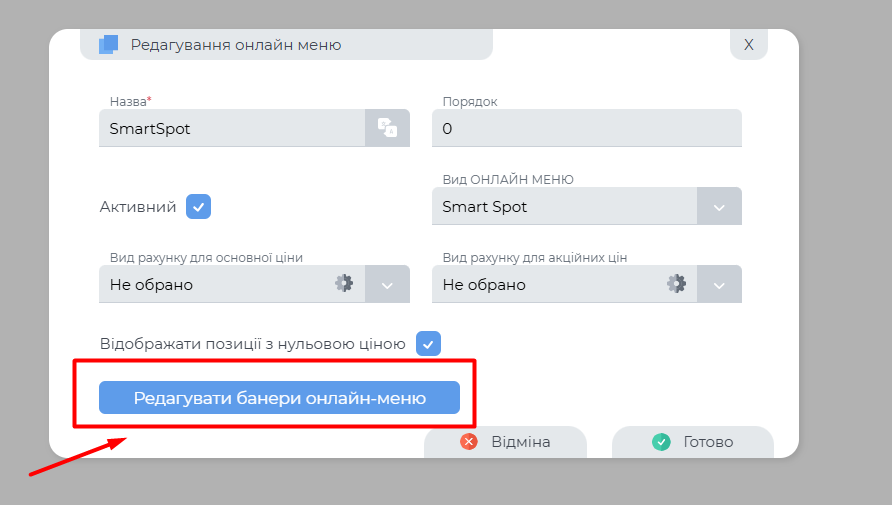This screenshot has height=505, width=892.
Task: Cancel editing with the Відміна button
Action: 505,442
